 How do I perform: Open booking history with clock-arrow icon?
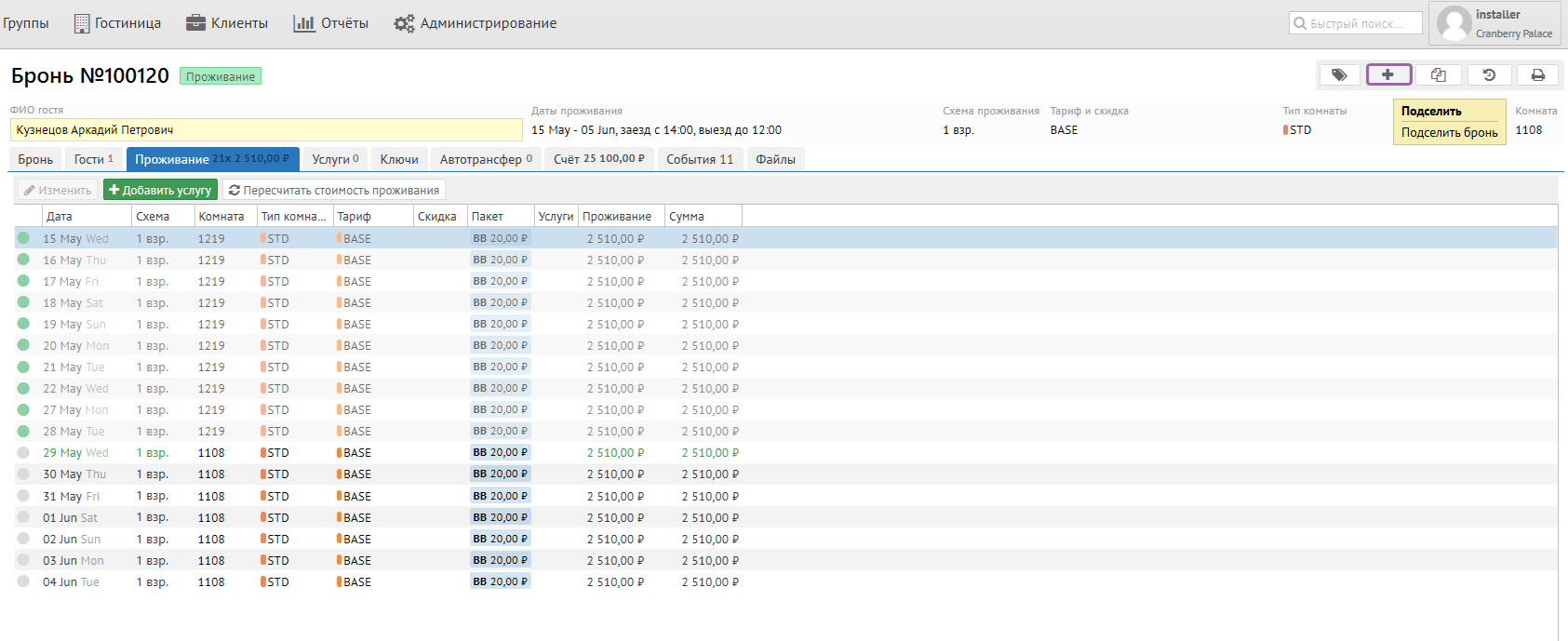tap(1489, 75)
